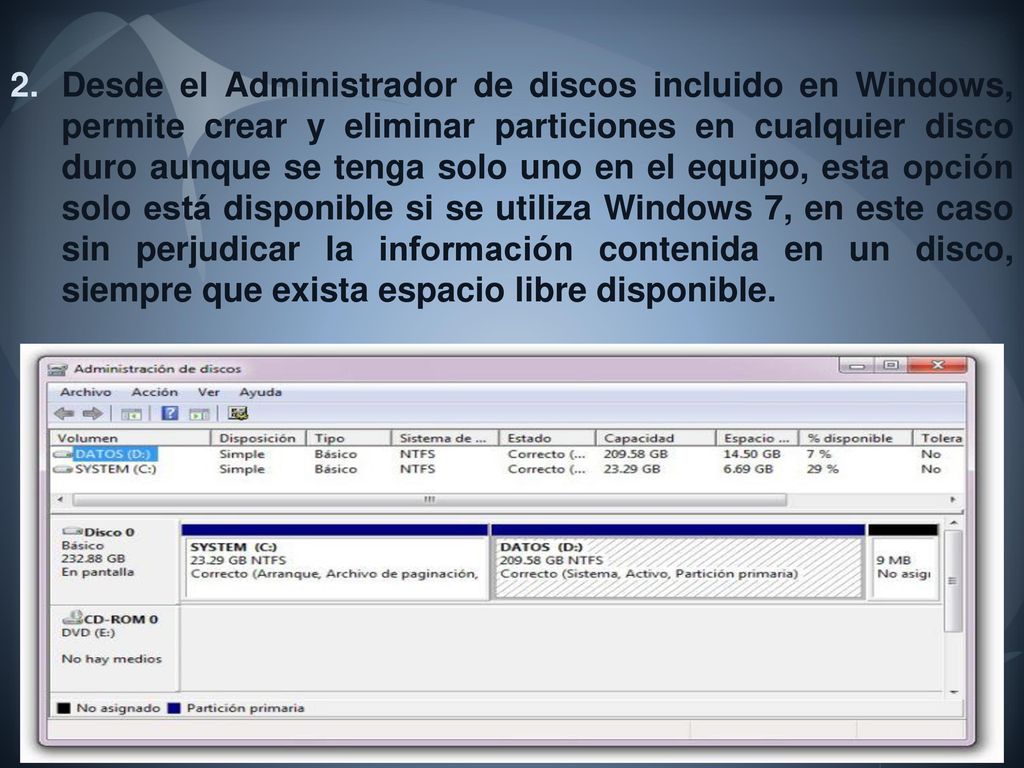Click the 6.69 GB free space cell
This screenshot has height=768, width=1024.
point(748,469)
